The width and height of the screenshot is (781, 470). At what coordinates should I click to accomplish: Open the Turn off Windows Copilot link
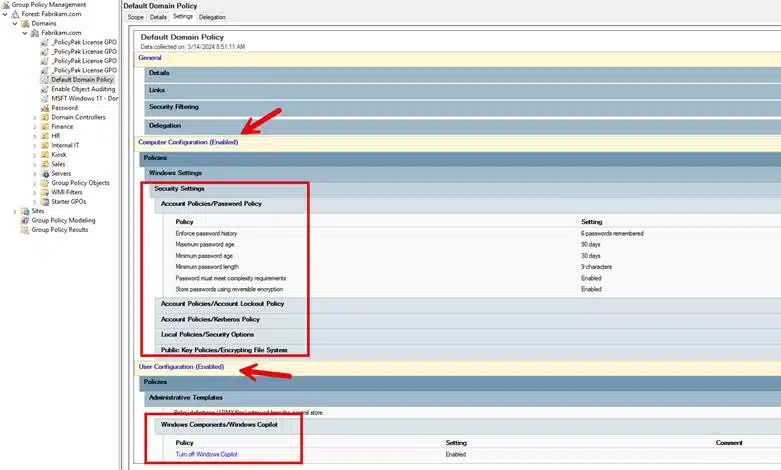tap(206, 454)
